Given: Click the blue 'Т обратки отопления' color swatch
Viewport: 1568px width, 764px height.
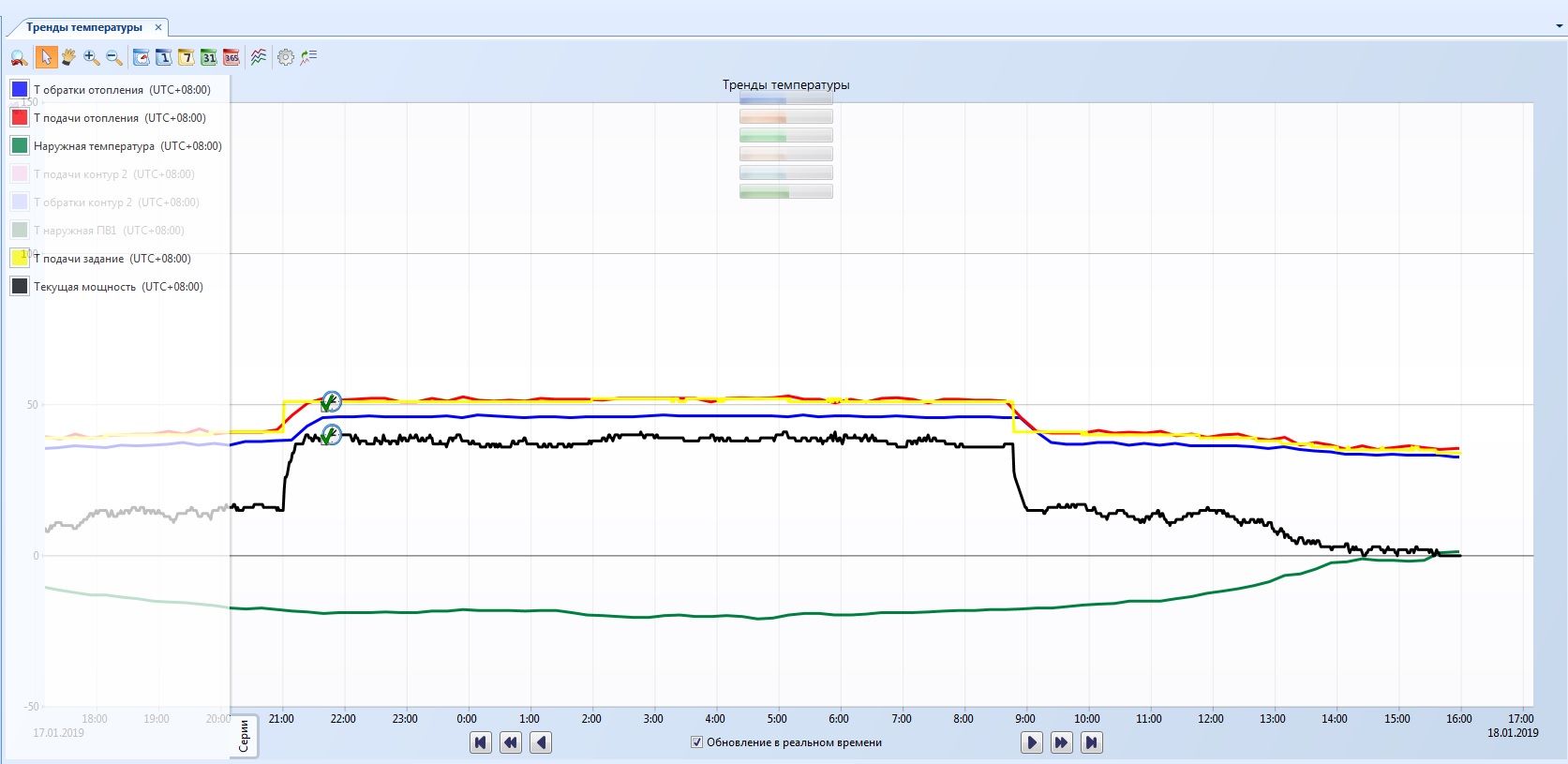Looking at the screenshot, I should (x=19, y=90).
